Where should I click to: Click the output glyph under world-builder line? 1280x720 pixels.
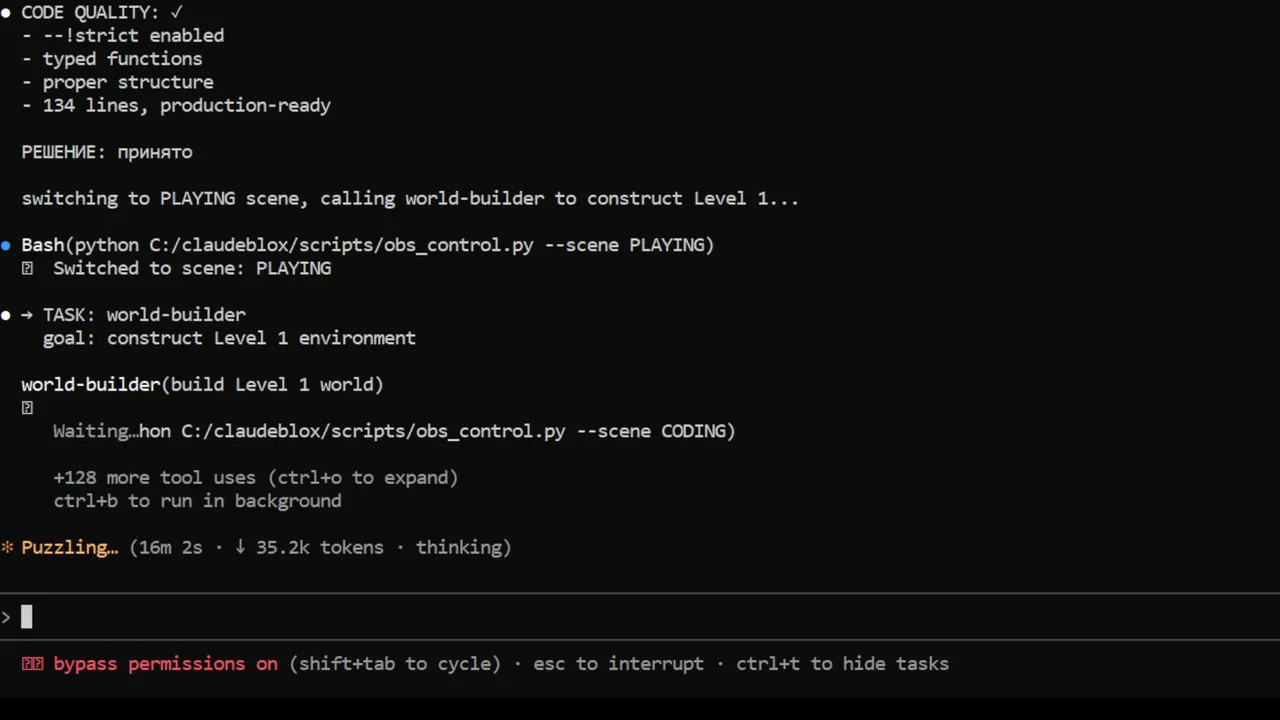27,408
